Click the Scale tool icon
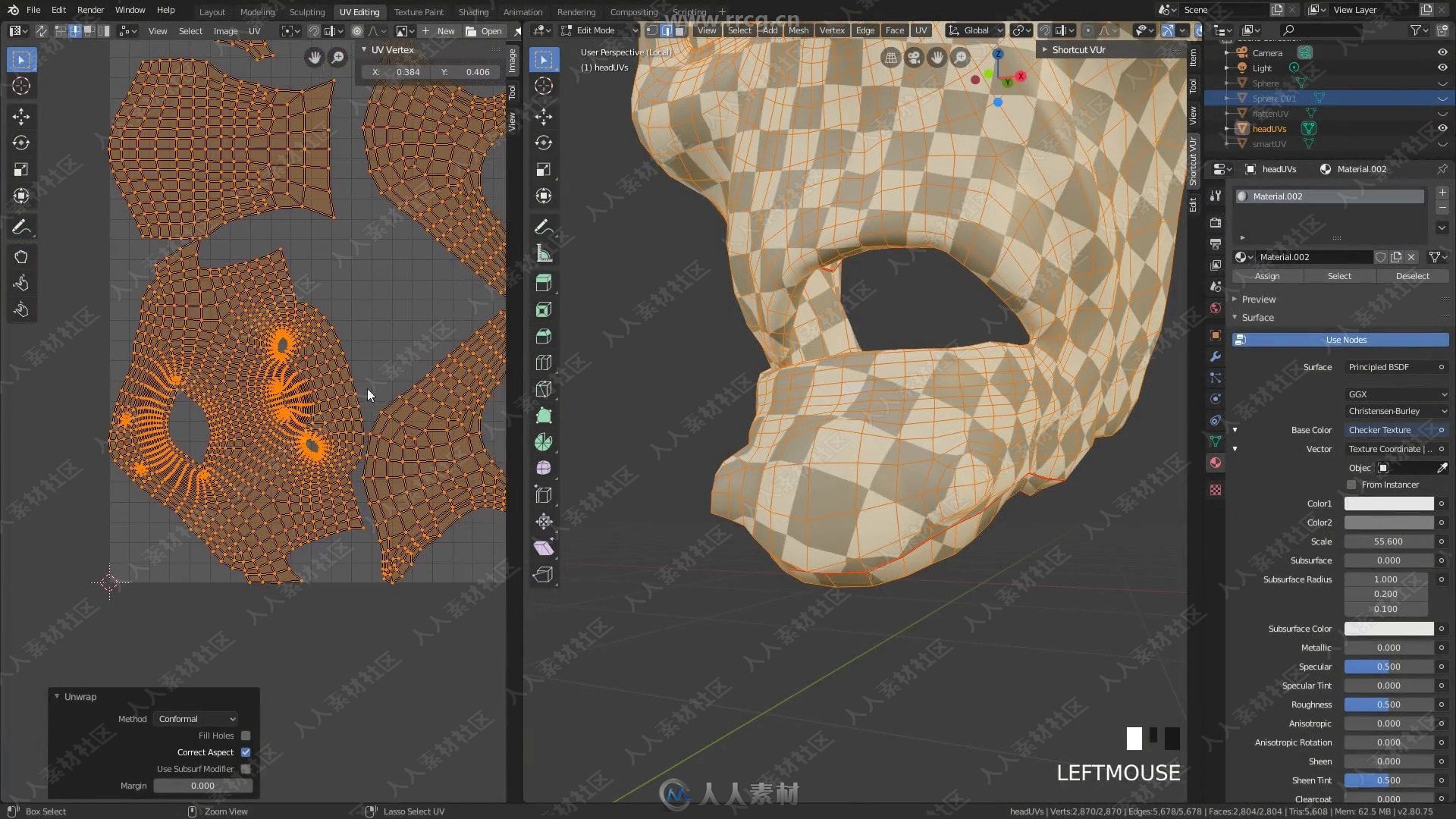 (21, 169)
